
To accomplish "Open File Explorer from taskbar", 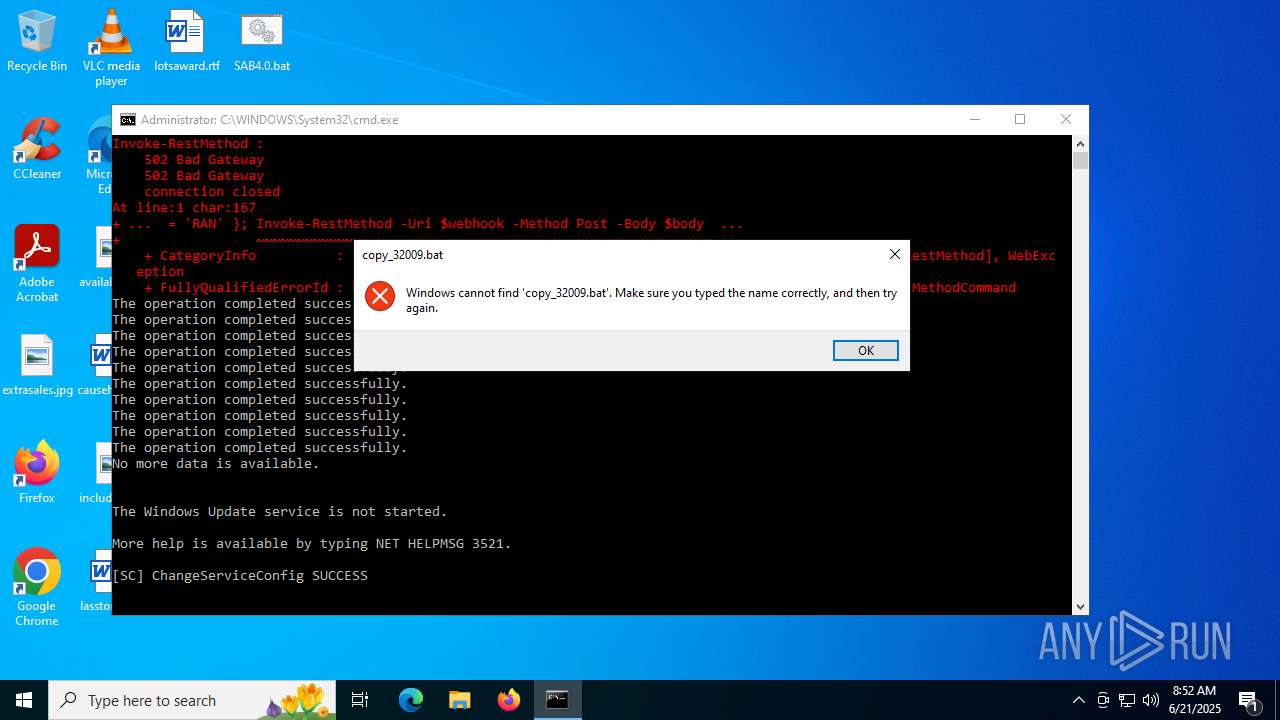I will [460, 700].
